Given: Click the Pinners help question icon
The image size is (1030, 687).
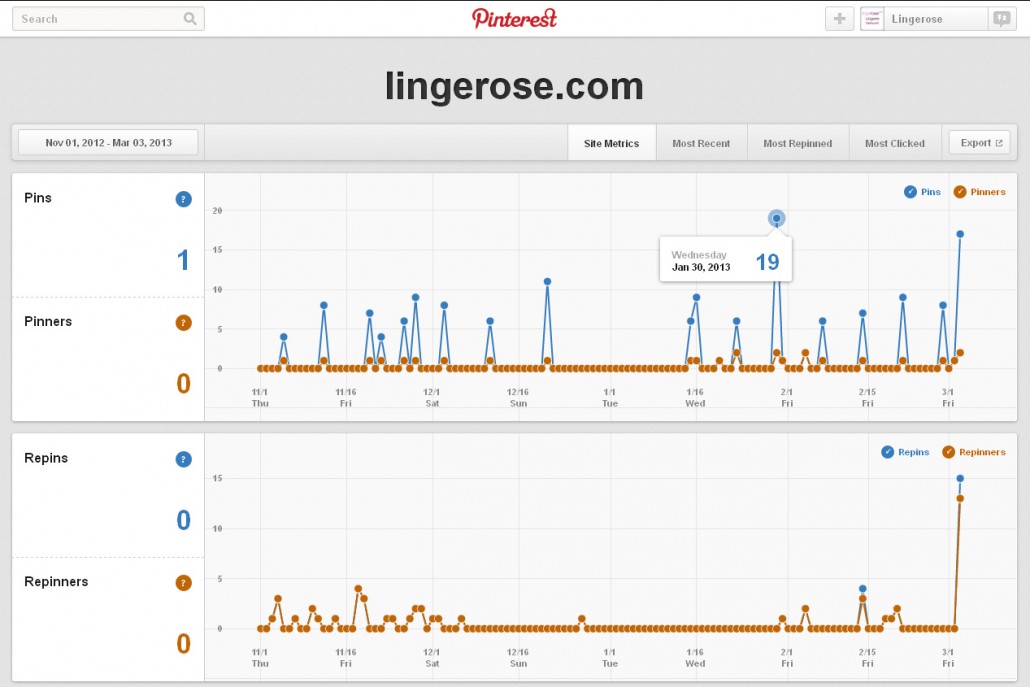Looking at the screenshot, I should click(x=183, y=322).
